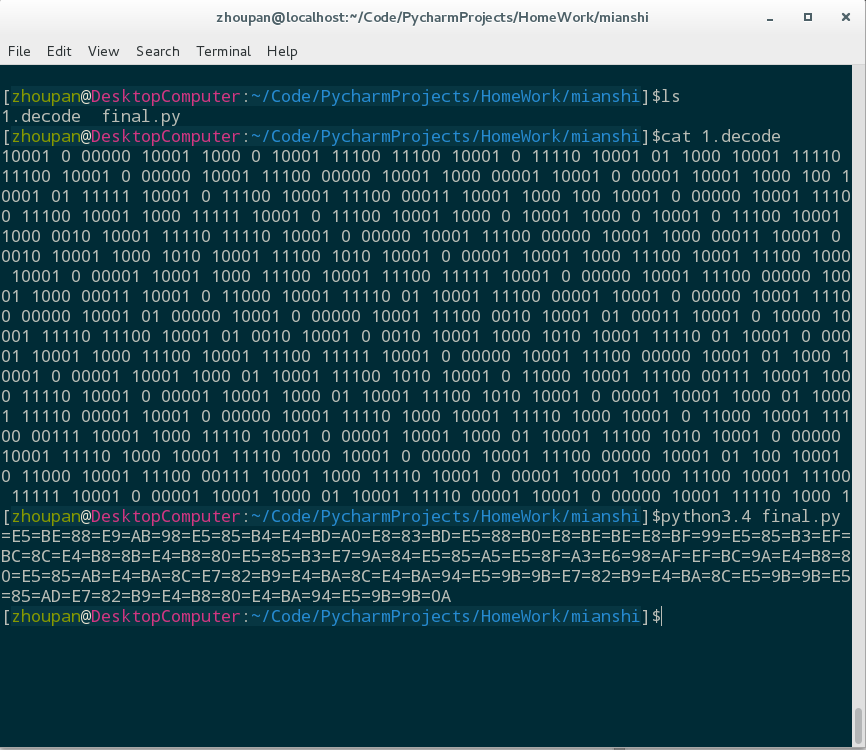Click the '$python3.4 final.py' command text
This screenshot has width=866, height=750.
click(746, 516)
